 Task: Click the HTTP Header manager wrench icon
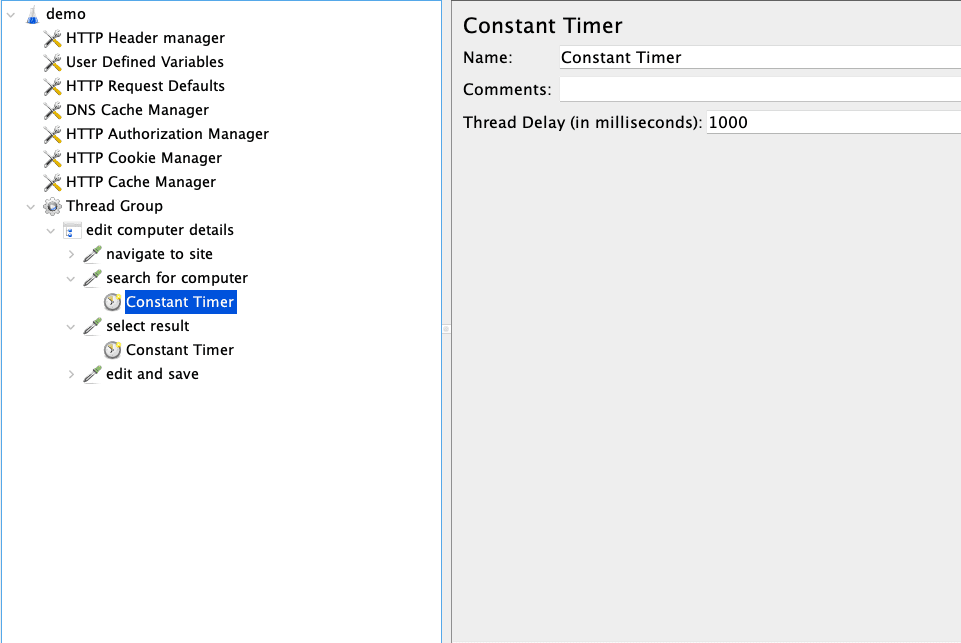click(x=53, y=39)
